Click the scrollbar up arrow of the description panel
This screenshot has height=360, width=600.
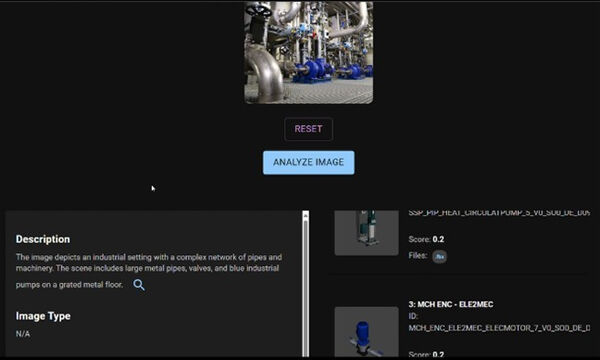coord(305,215)
